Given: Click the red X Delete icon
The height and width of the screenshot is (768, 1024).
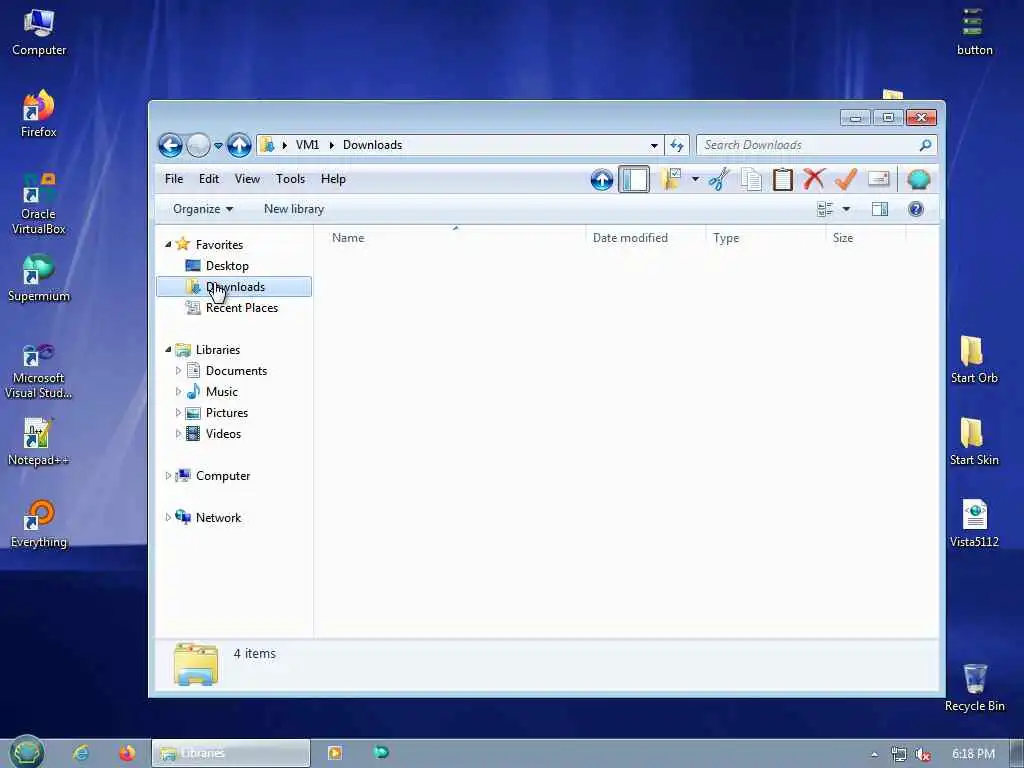Looking at the screenshot, I should [x=814, y=179].
